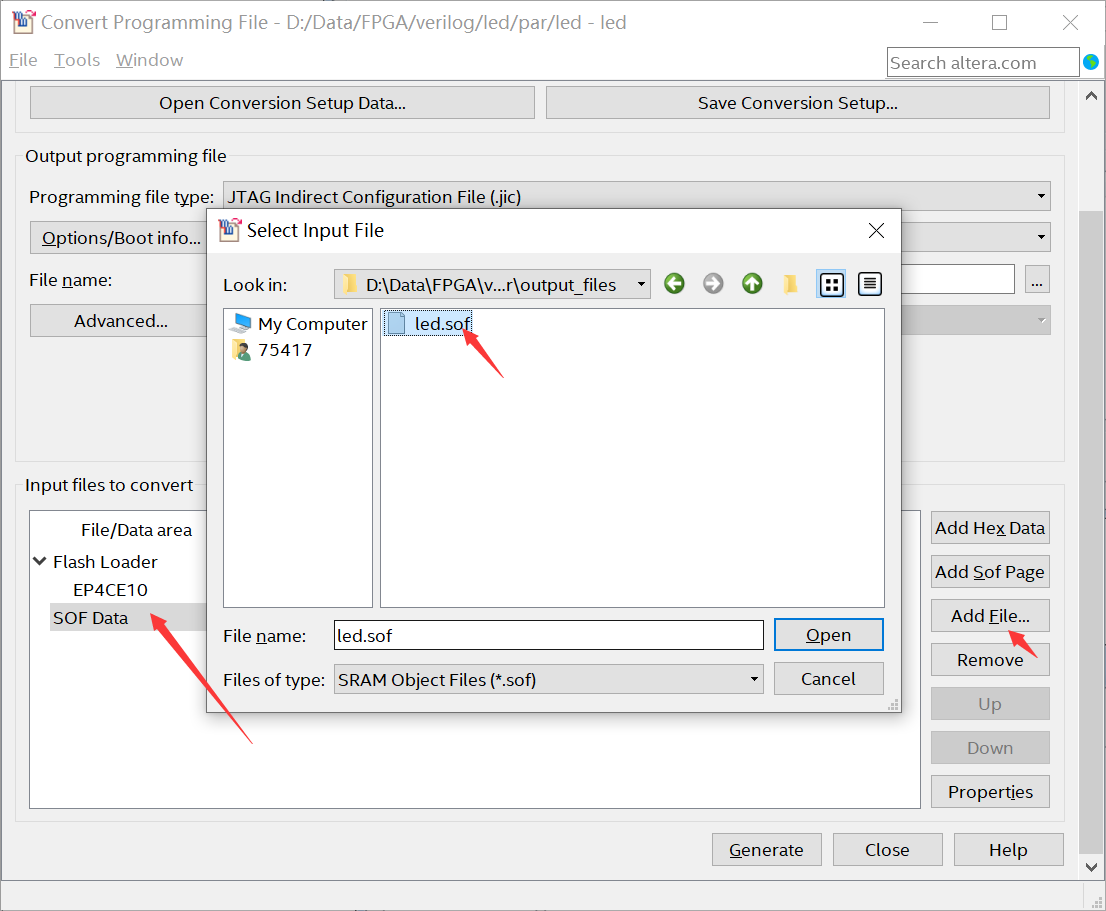Select EP4CE10 under Flash Loader
Image resolution: width=1106 pixels, height=911 pixels.
tap(111, 590)
